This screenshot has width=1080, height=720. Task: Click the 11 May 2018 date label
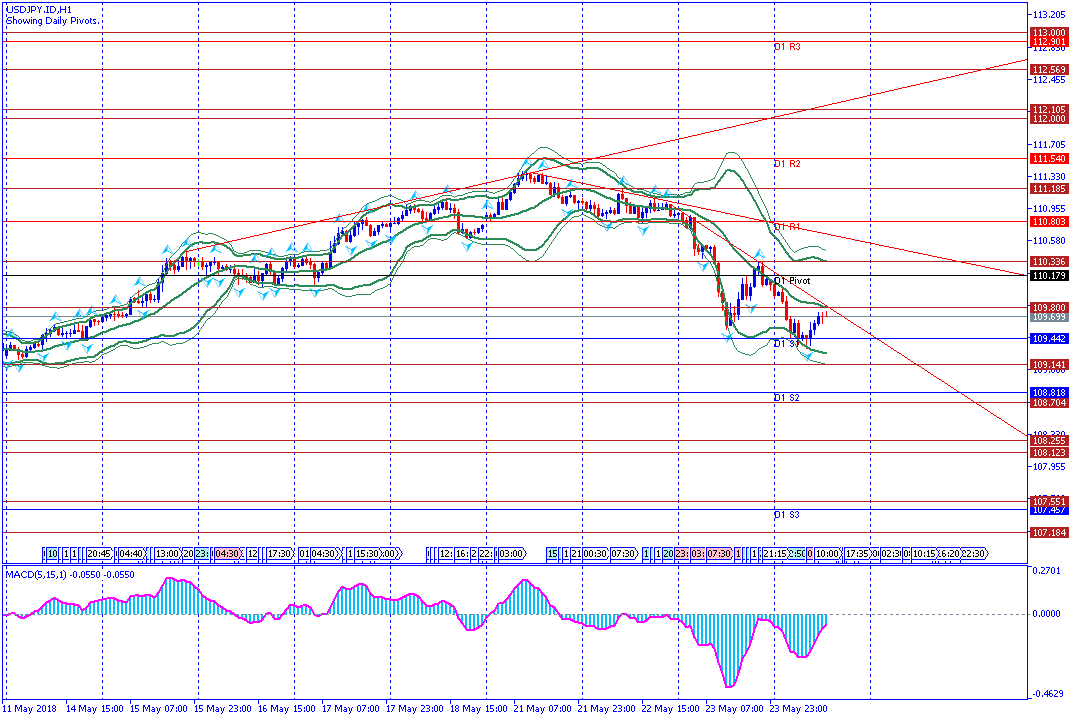coord(30,709)
